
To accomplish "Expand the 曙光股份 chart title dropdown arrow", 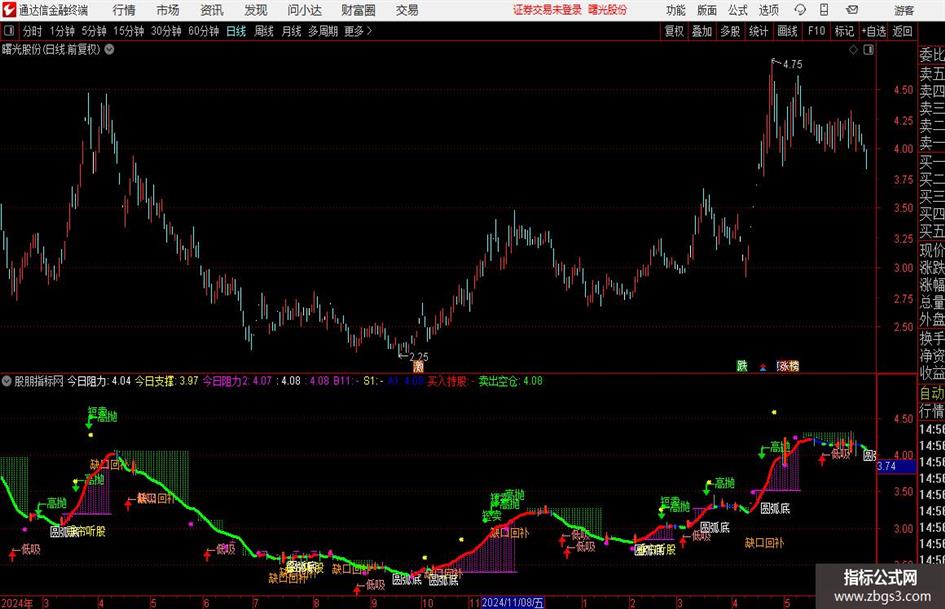I will (109, 50).
